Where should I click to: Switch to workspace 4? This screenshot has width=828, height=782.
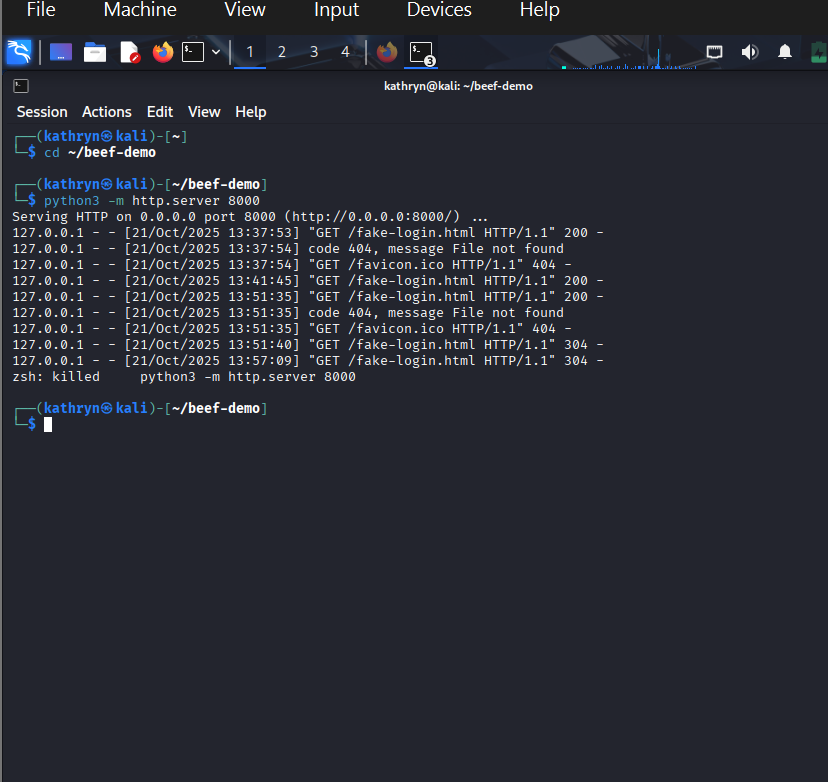pos(345,52)
